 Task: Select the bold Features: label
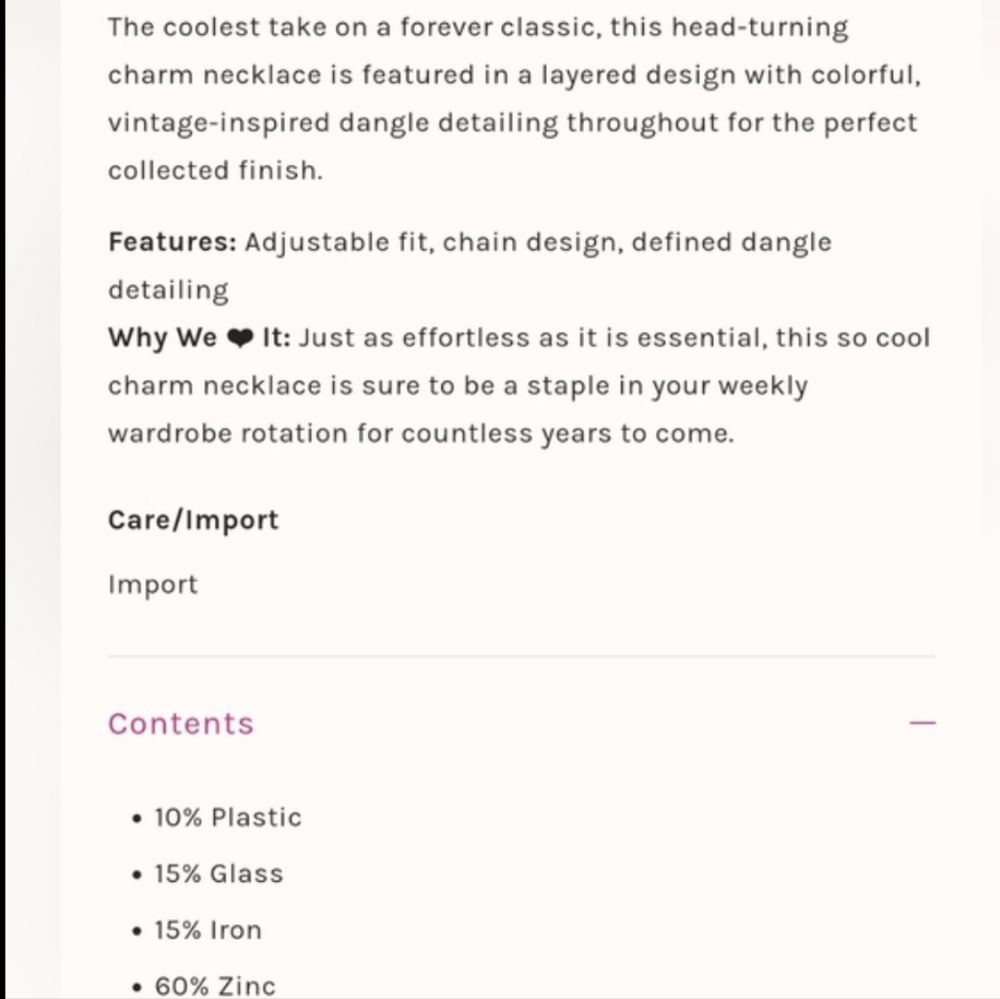point(172,242)
